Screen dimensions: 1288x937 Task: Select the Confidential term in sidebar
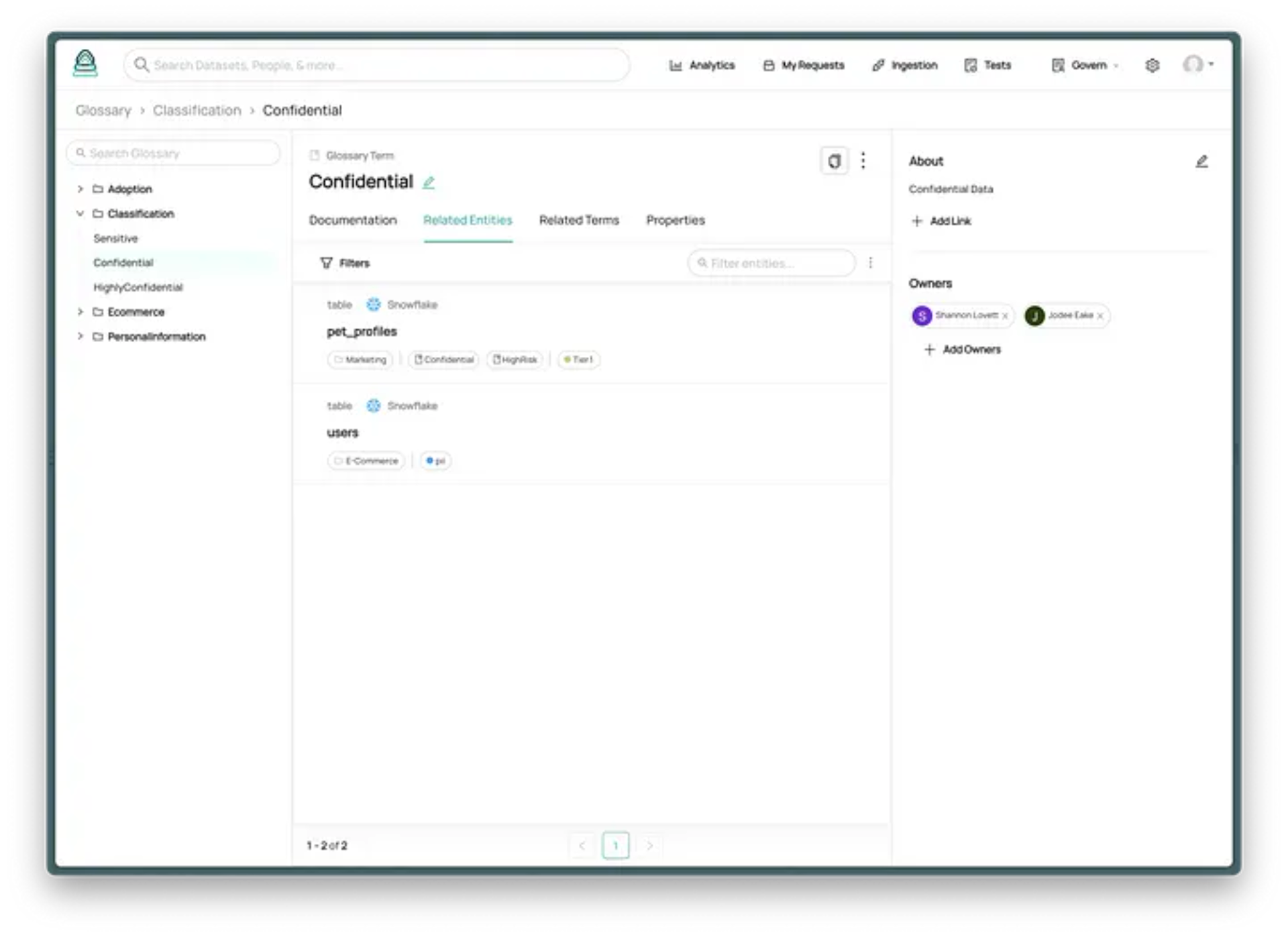click(123, 262)
